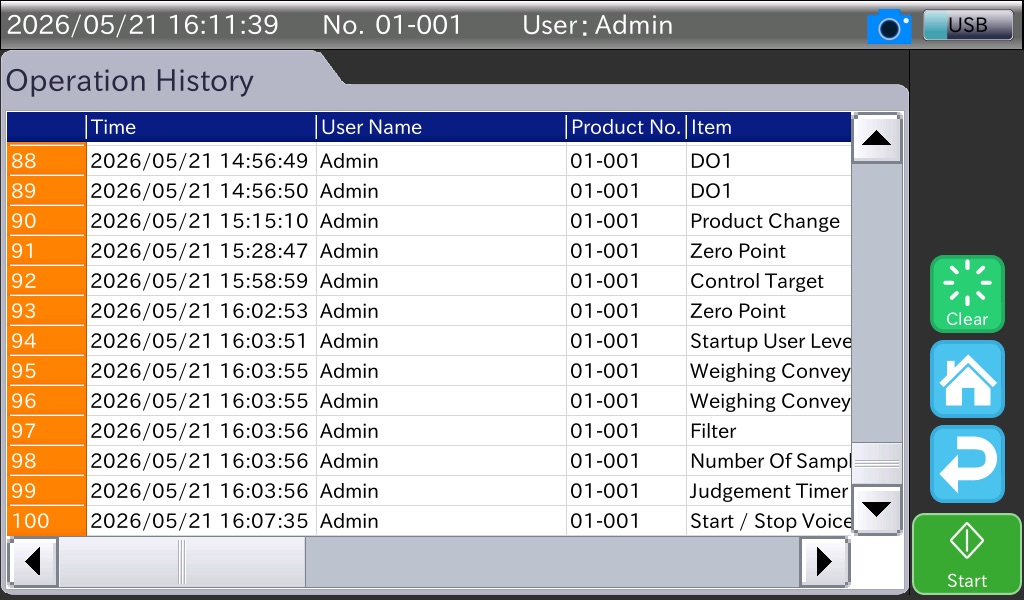Click the horizontal scrollbar's left arrow
The width and height of the screenshot is (1024, 600).
[x=33, y=561]
